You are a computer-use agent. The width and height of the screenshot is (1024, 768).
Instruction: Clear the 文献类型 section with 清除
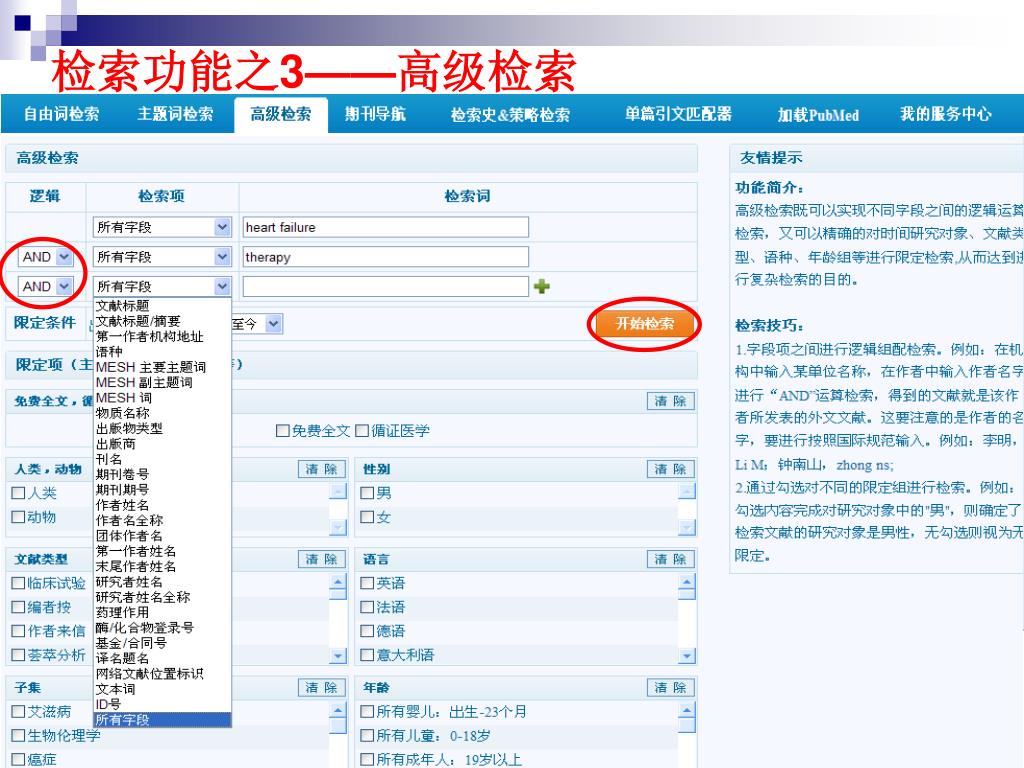tap(322, 559)
